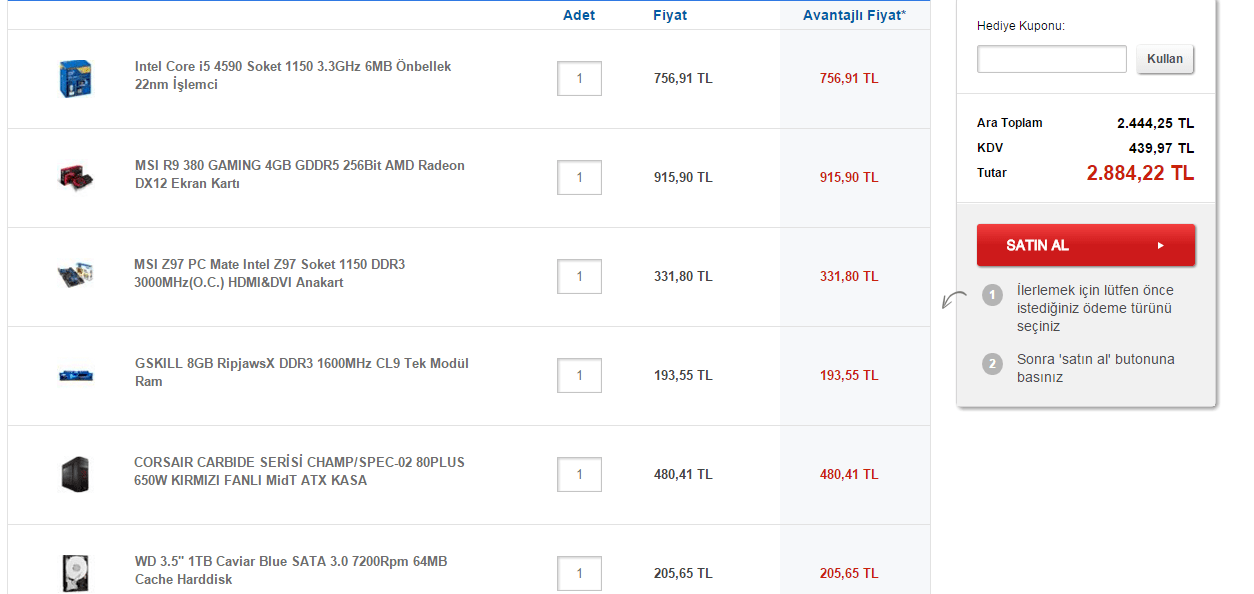Click the Corsair Carbide case image
The width and height of the screenshot is (1254, 594).
click(x=75, y=474)
